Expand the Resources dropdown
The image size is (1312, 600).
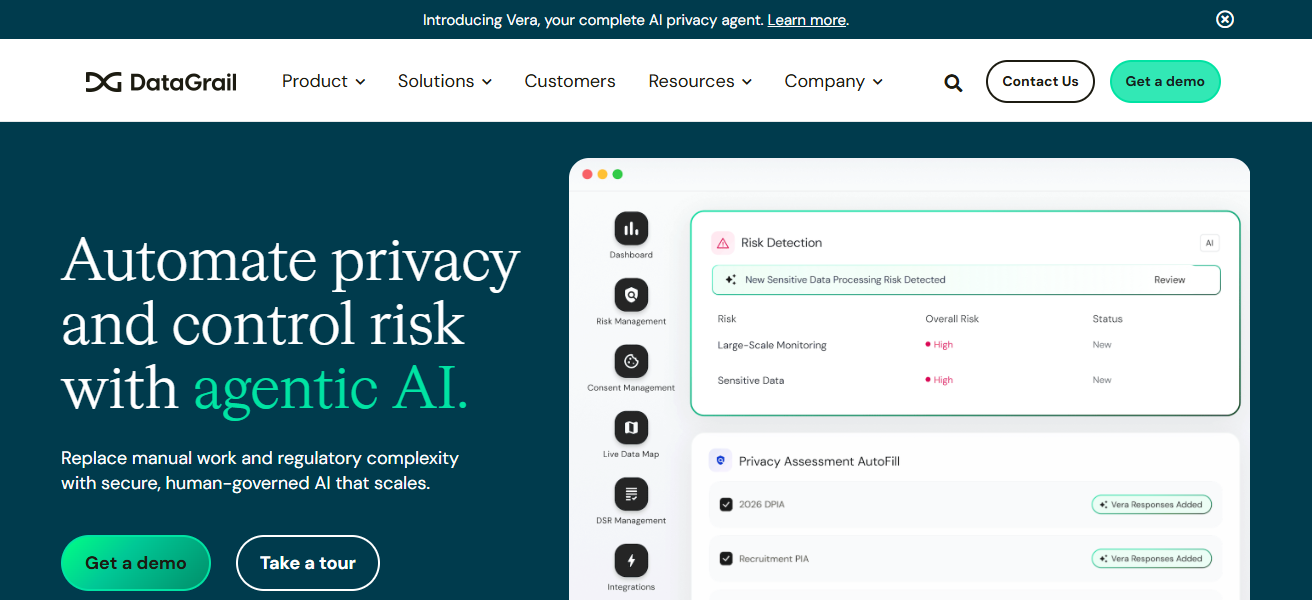[x=700, y=81]
